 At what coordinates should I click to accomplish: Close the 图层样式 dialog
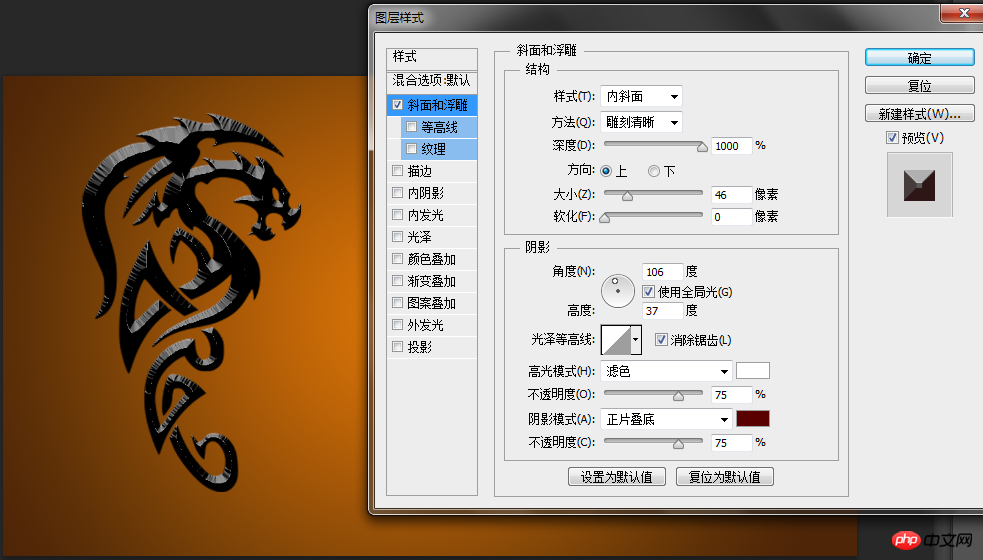[962, 13]
